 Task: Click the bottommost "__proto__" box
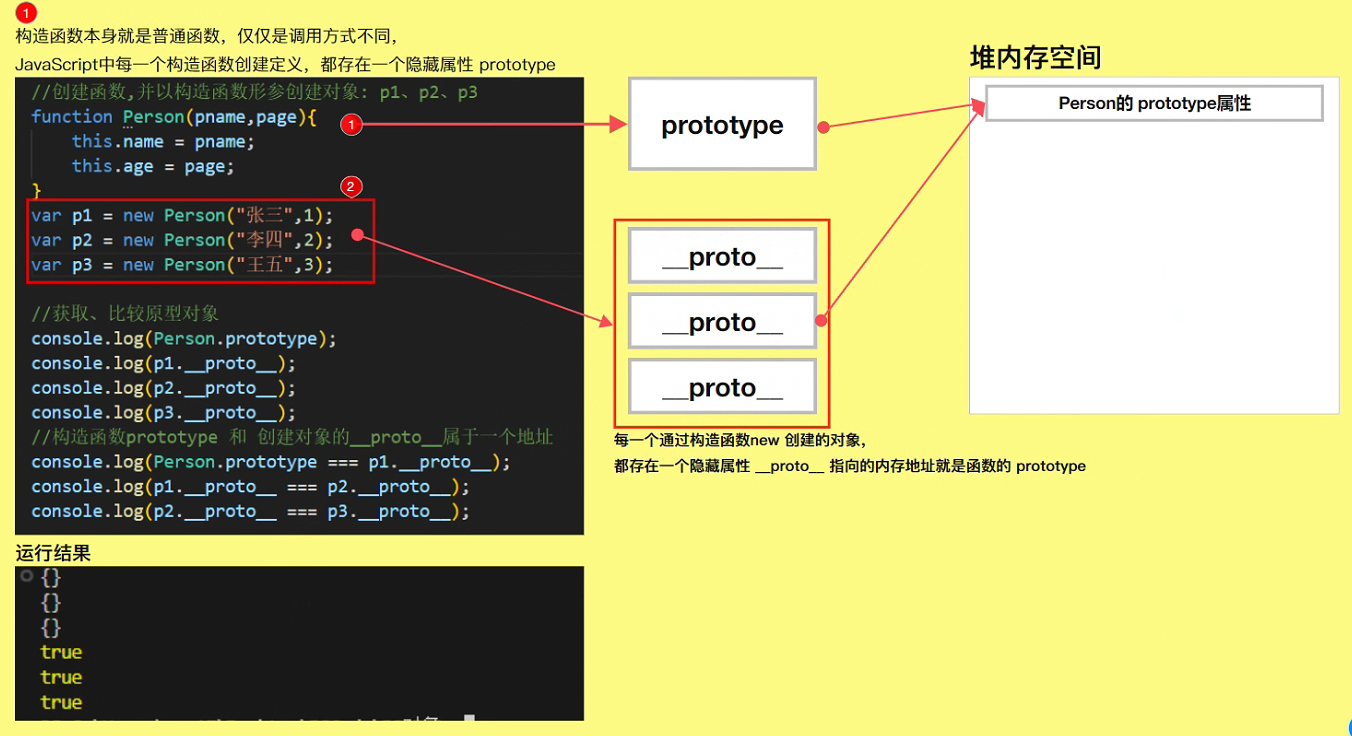722,387
